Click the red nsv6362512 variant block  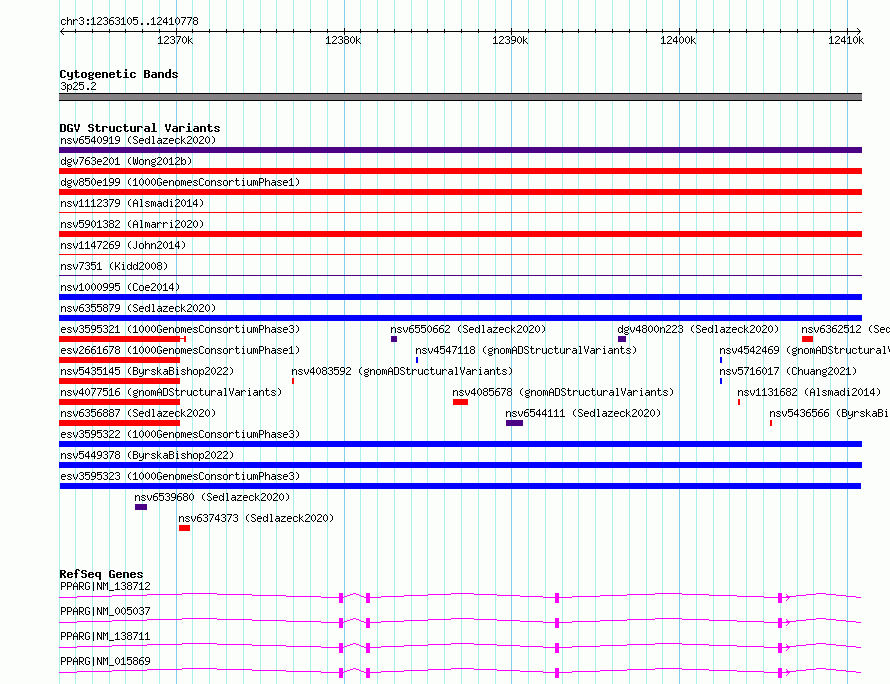pos(808,339)
